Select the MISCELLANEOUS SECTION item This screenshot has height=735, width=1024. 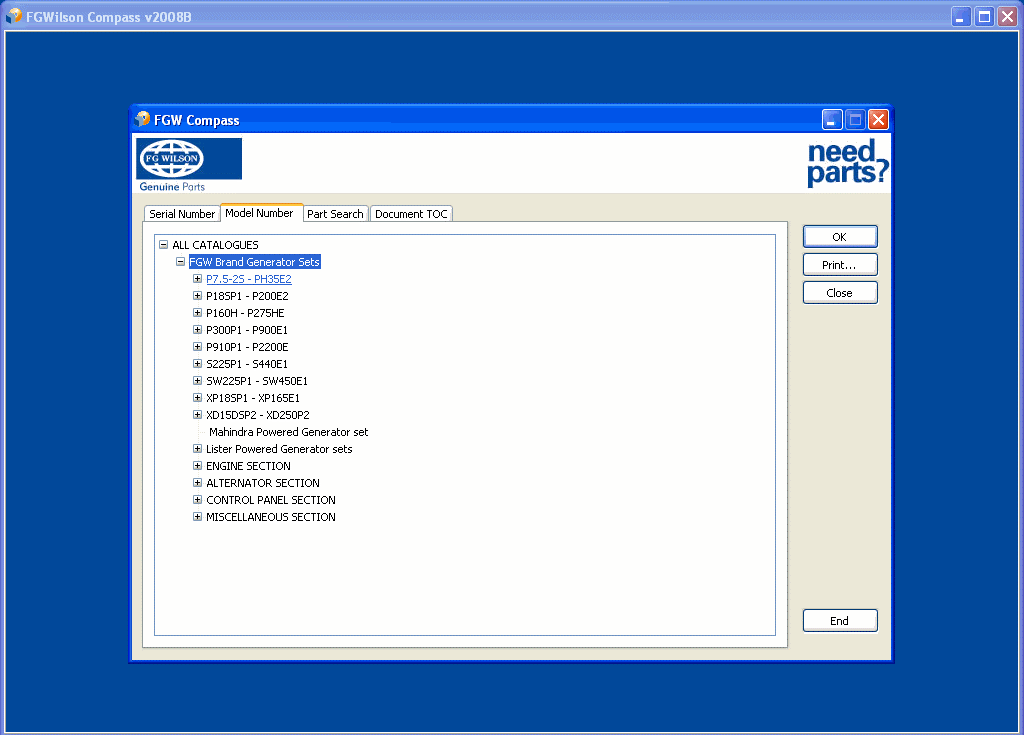coord(271,517)
